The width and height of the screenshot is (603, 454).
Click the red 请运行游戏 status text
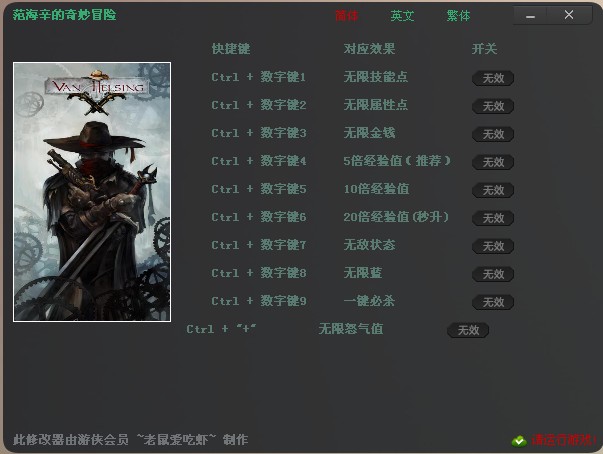564,440
